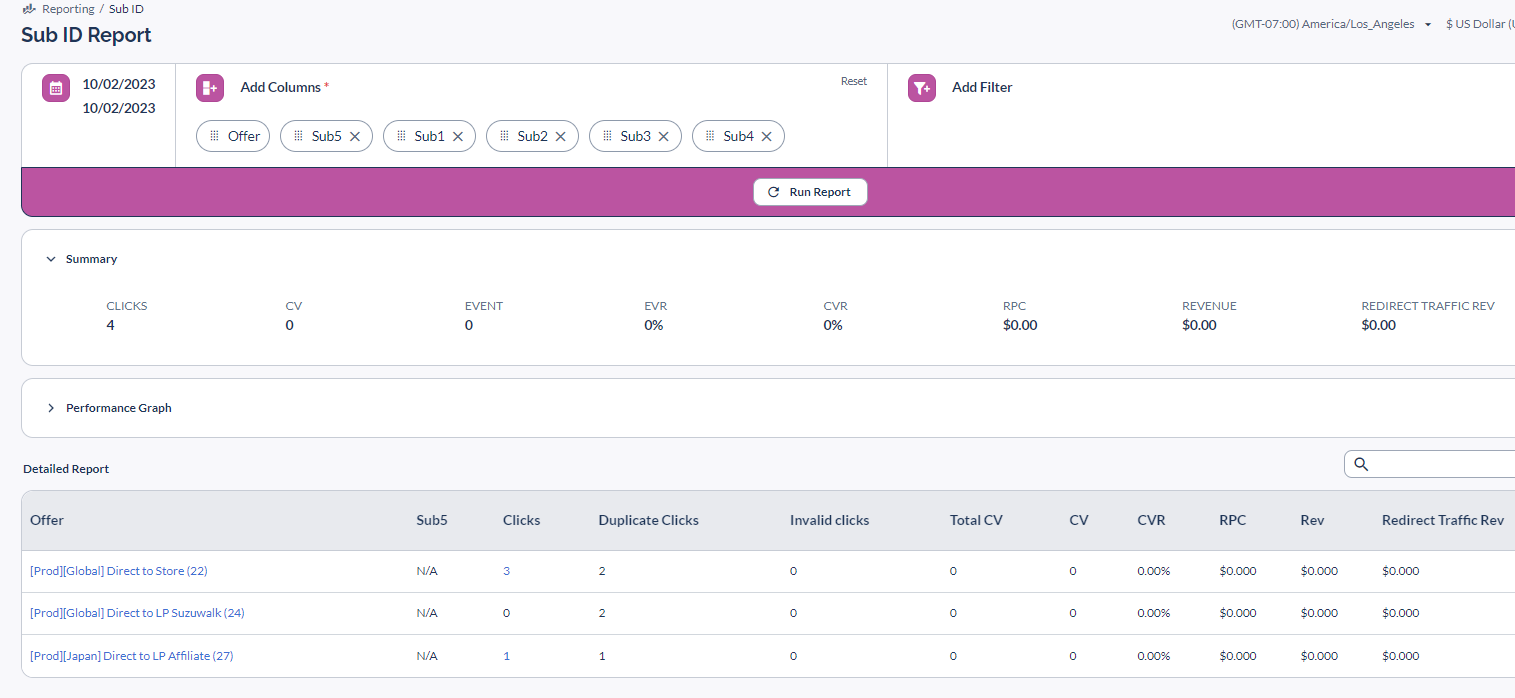Remove the Sub5 column chip

point(355,137)
